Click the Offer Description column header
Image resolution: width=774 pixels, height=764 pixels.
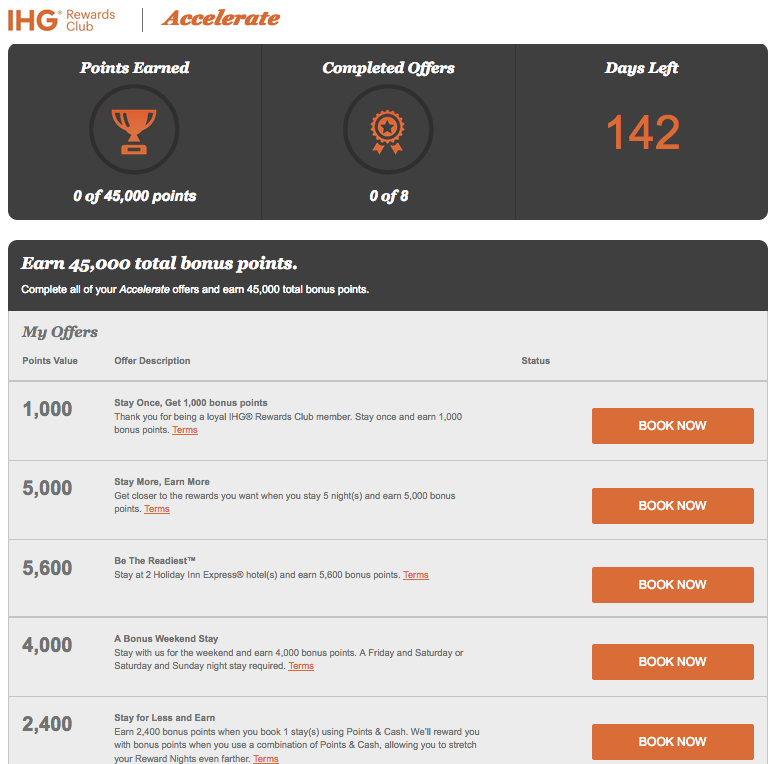[x=152, y=361]
